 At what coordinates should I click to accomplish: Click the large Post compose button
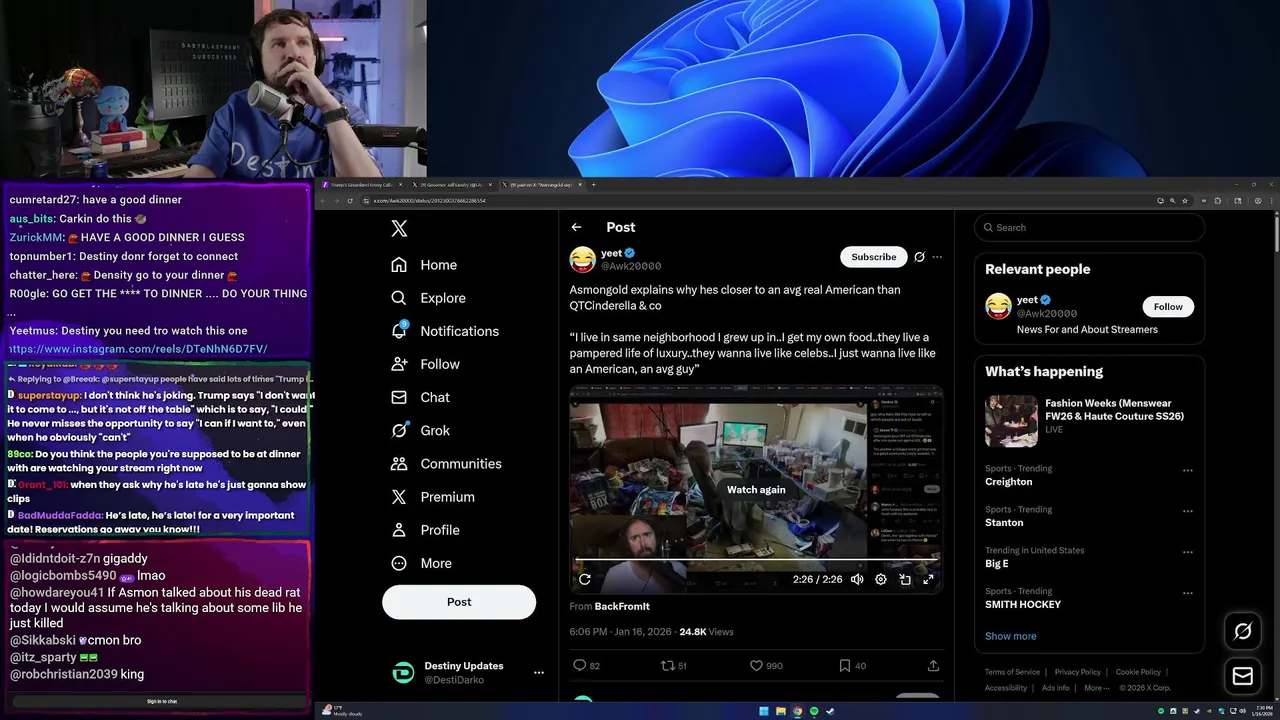click(x=459, y=602)
